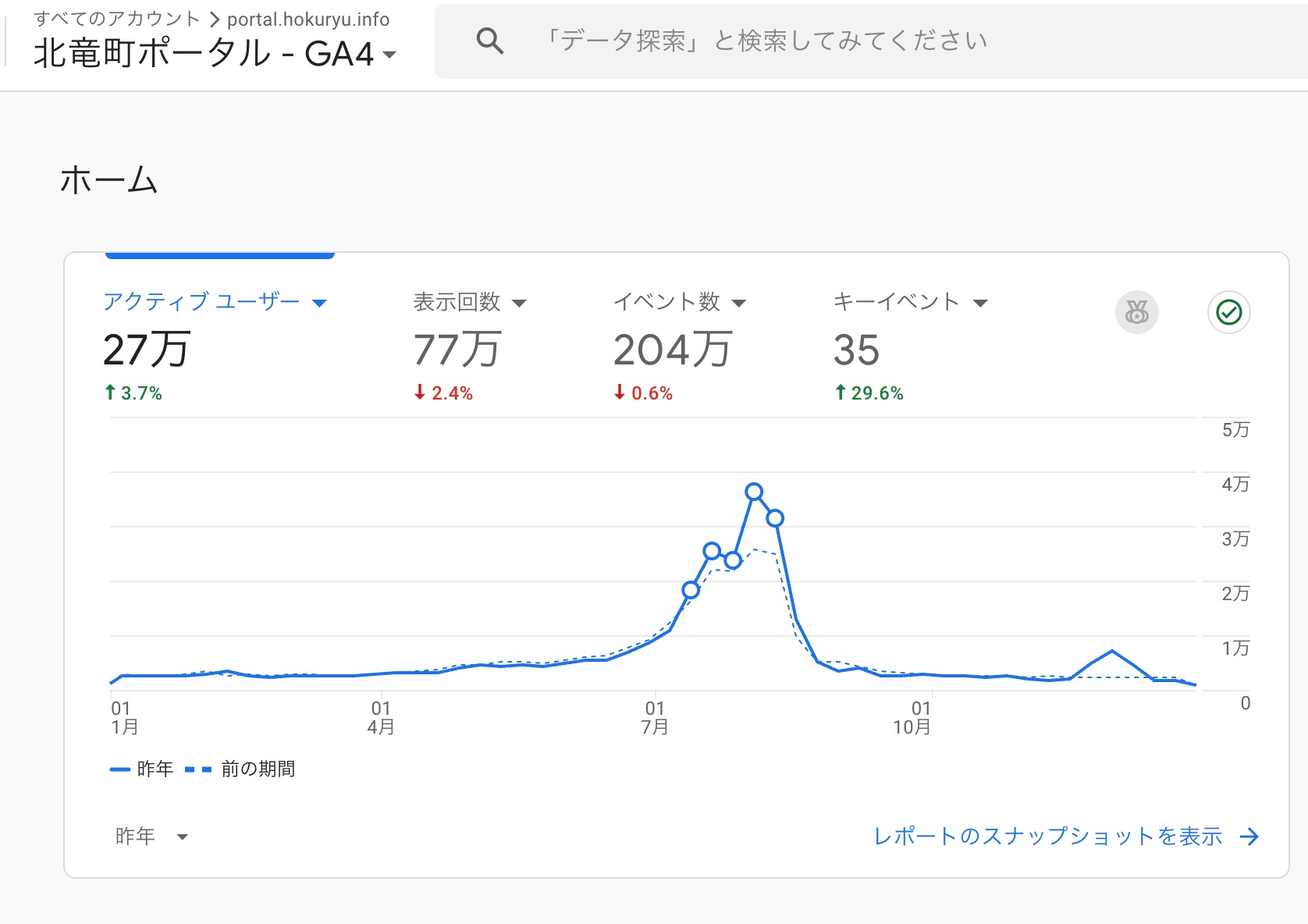
Task: Select the 204万 イベント数 metric tab
Action: point(672,350)
